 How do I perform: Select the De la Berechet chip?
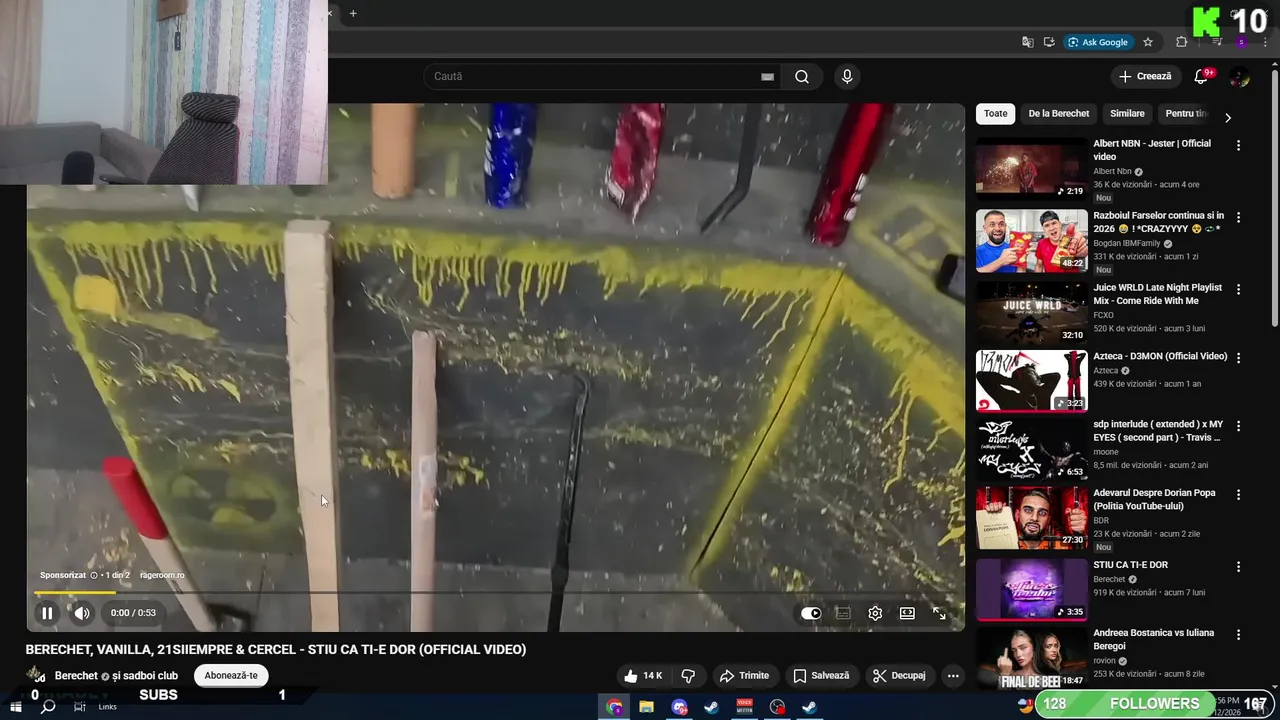point(1059,114)
